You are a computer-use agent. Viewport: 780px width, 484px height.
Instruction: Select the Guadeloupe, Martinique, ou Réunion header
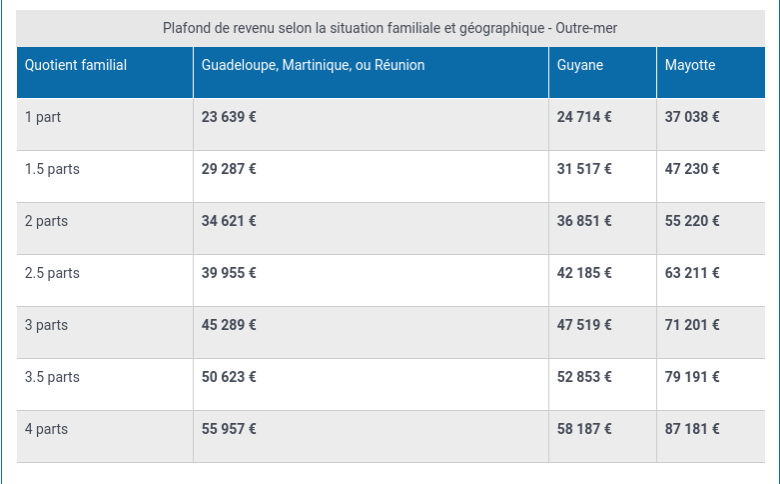point(371,73)
